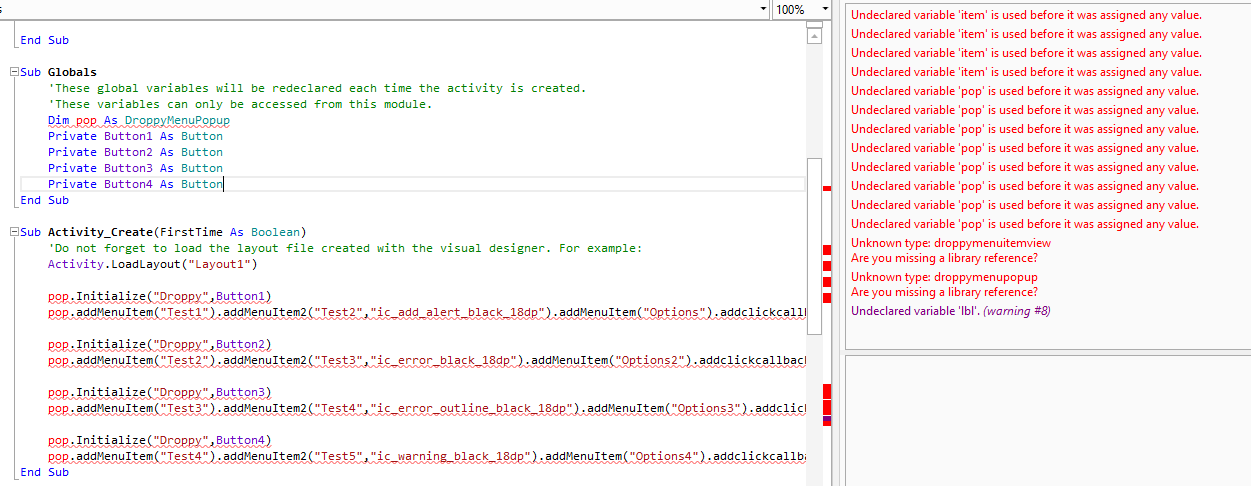Click the pop.Initialize line with Button4
This screenshot has height=486, width=1251.
tap(160, 440)
